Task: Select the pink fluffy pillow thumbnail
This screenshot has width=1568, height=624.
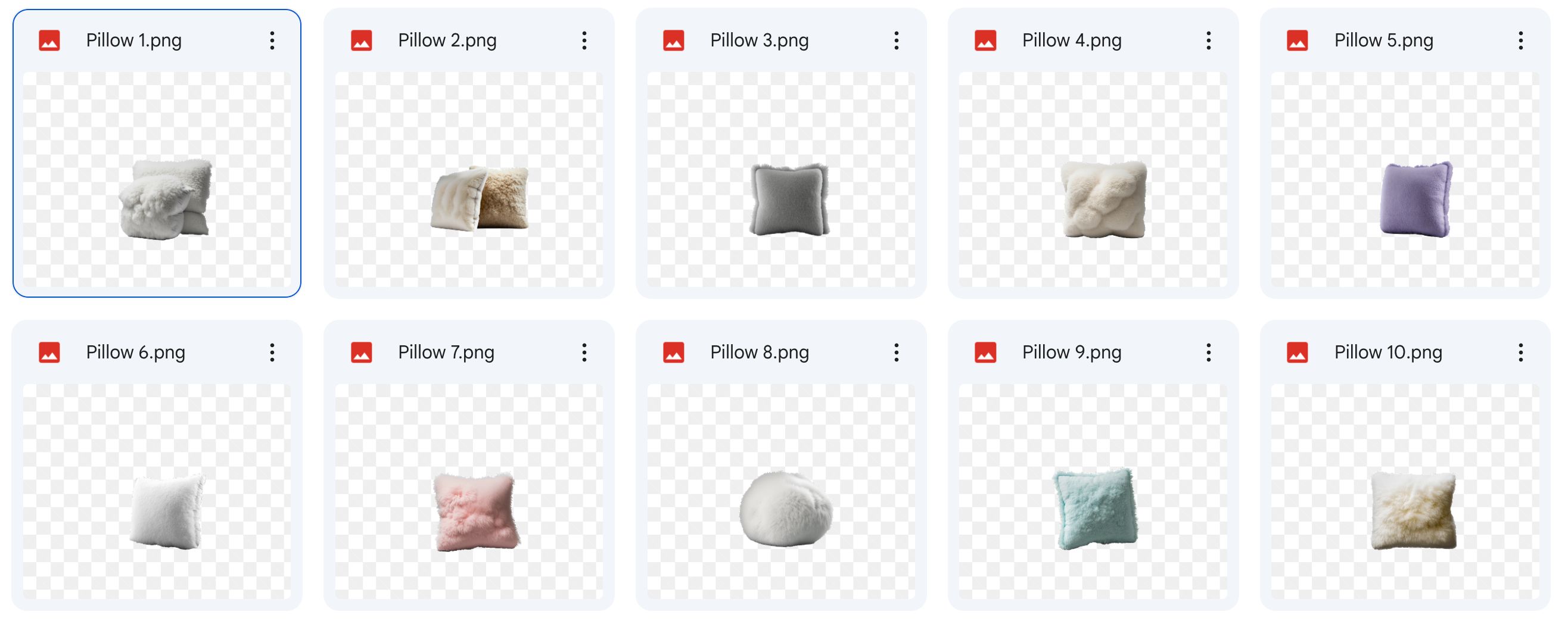Action: point(469,491)
